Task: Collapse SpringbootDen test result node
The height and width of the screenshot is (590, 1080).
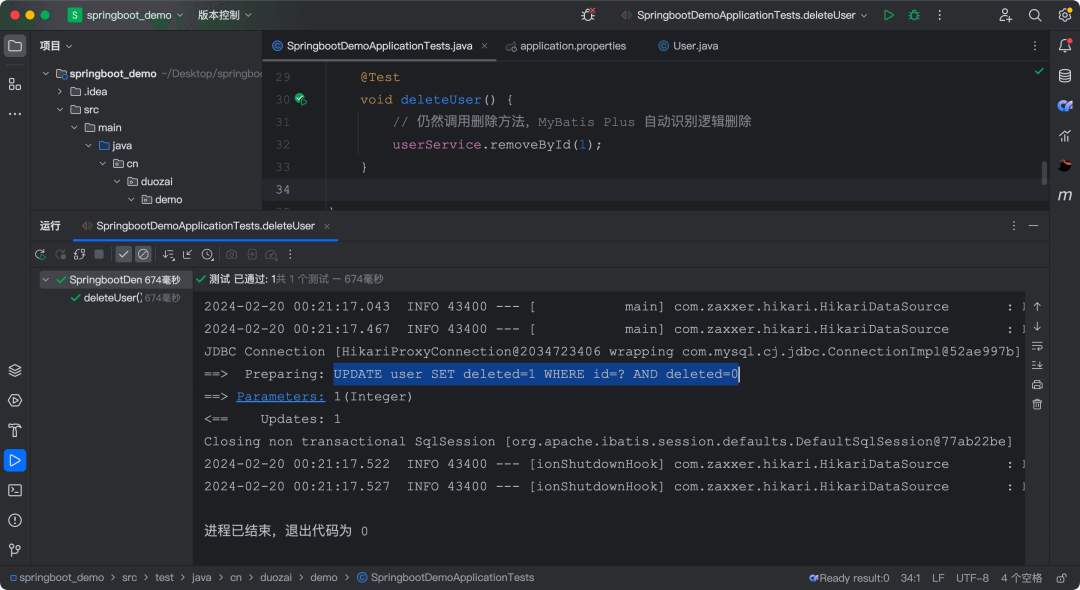Action: [x=45, y=280]
